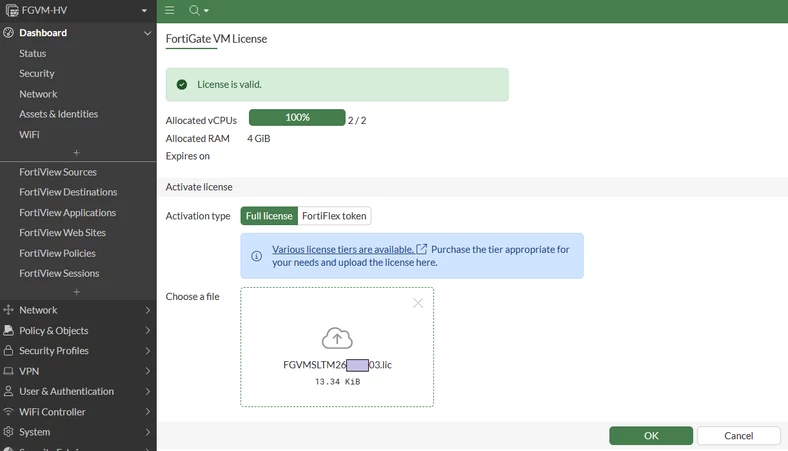Screen dimensions: 788x451
Task: Click the info icon in blue notice
Action: click(256, 256)
